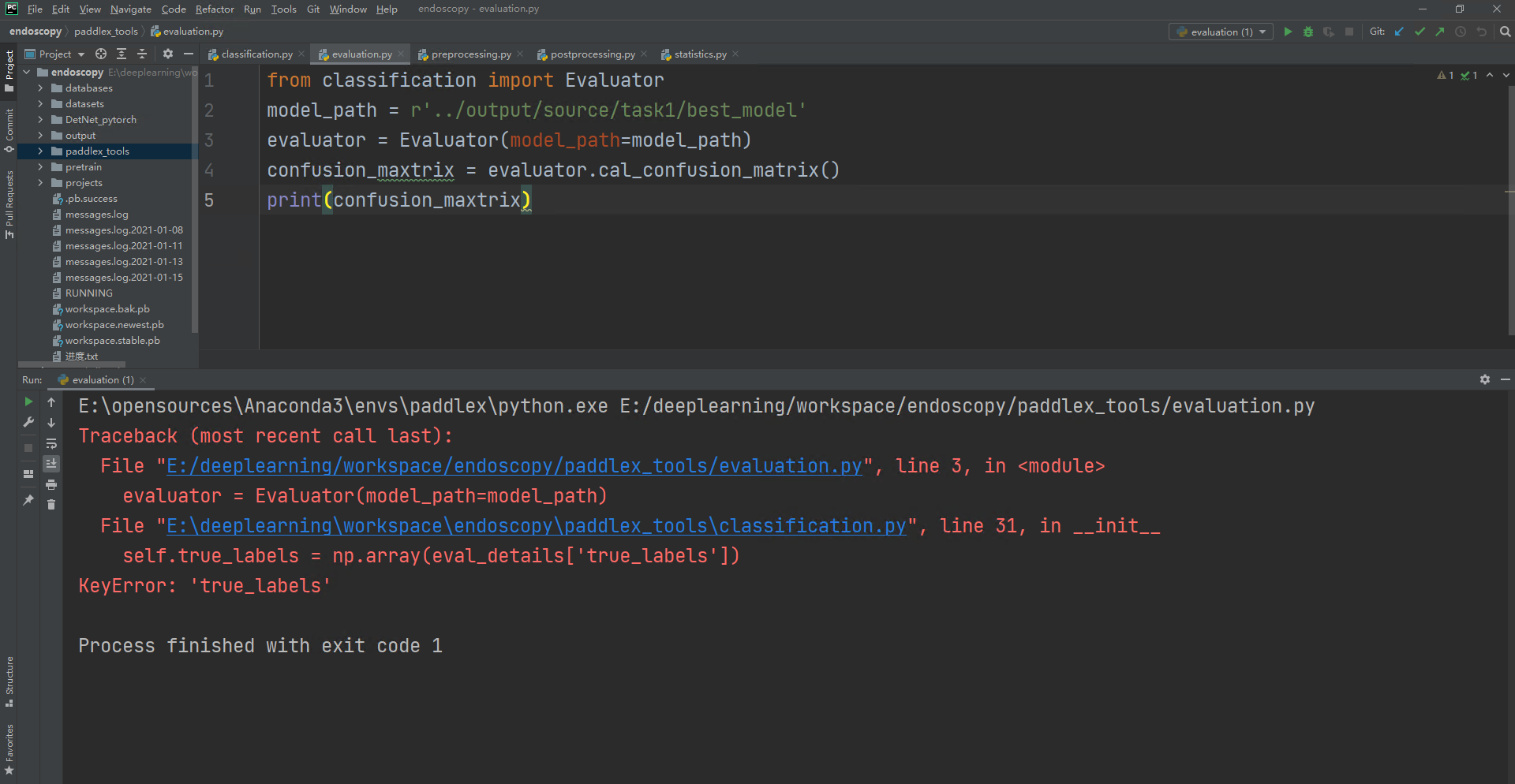Collapse the endoscopy root folder
The height and width of the screenshot is (784, 1515).
point(27,73)
